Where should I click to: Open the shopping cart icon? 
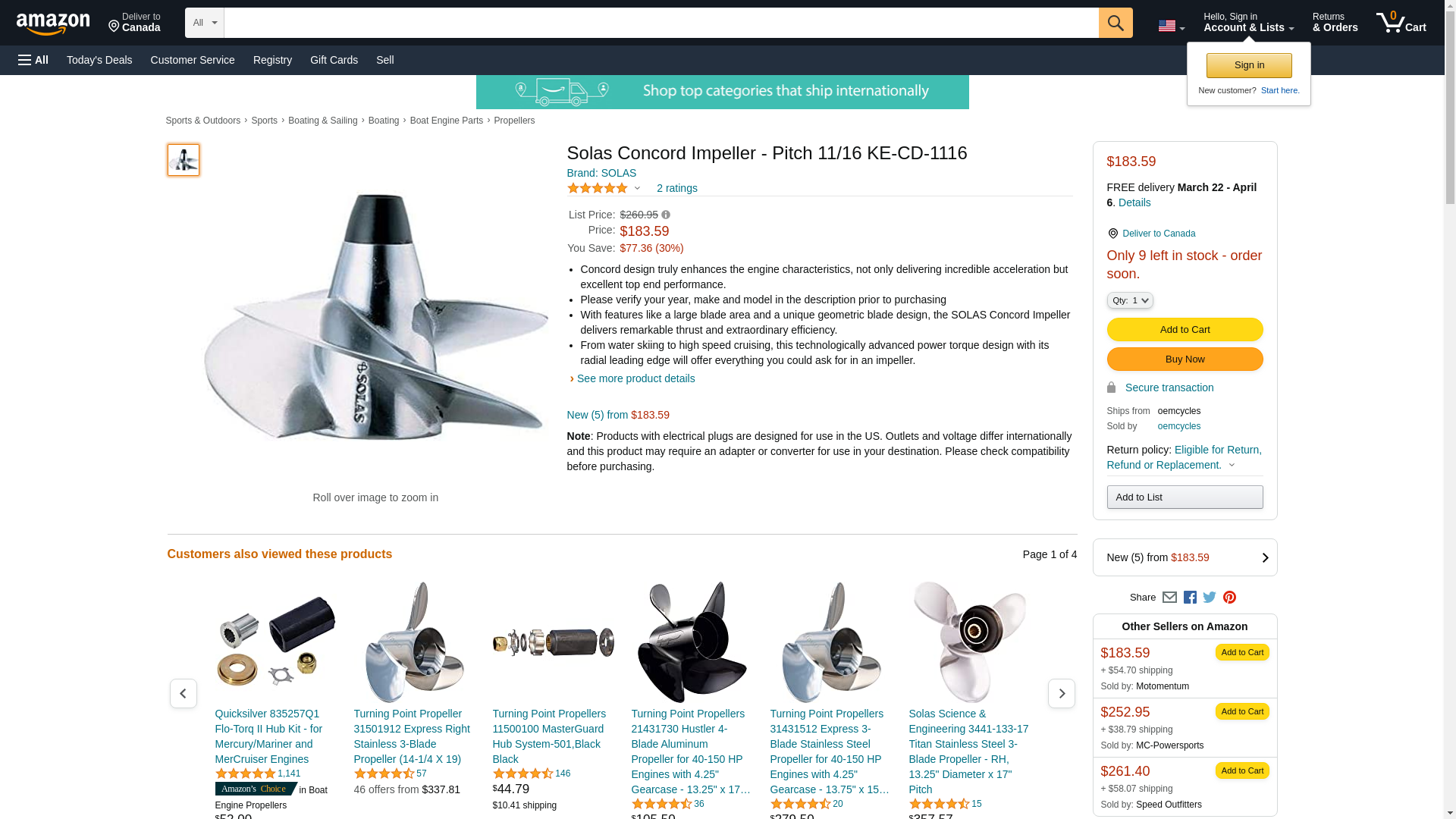[1401, 23]
